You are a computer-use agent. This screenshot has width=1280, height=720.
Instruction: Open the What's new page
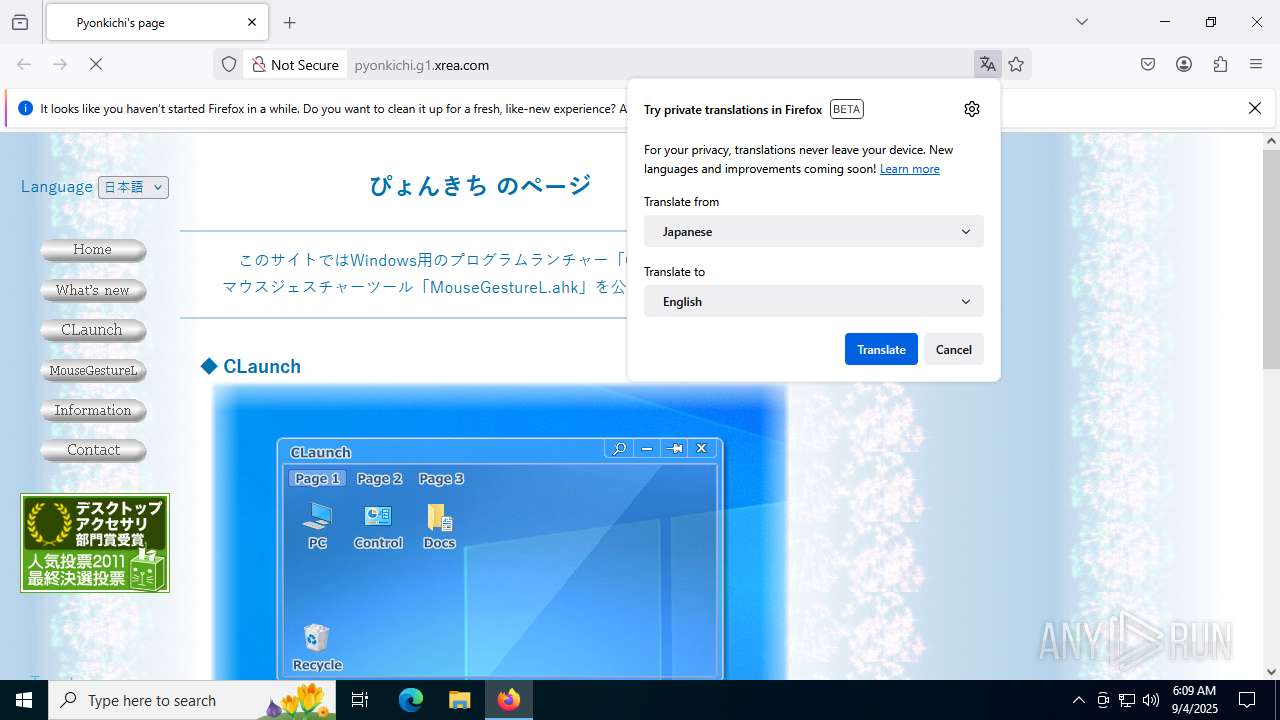tap(93, 291)
